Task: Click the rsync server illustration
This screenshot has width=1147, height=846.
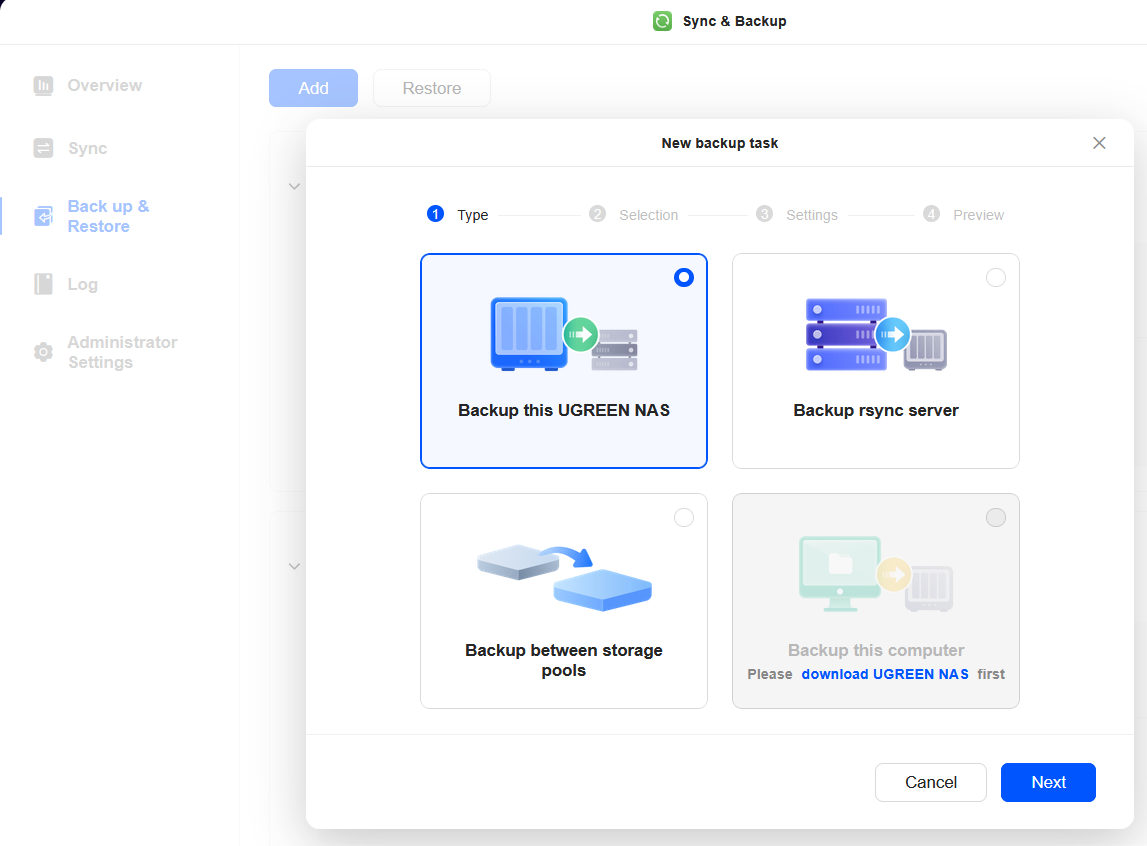Action: [876, 334]
